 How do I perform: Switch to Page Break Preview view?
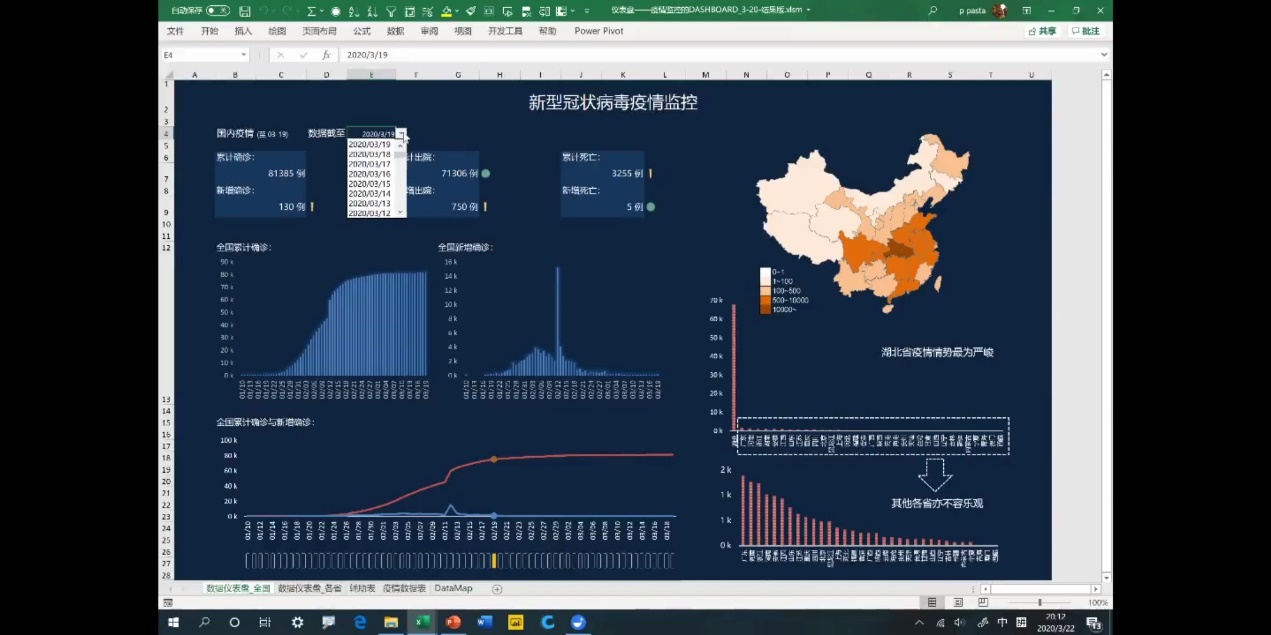tap(983, 603)
